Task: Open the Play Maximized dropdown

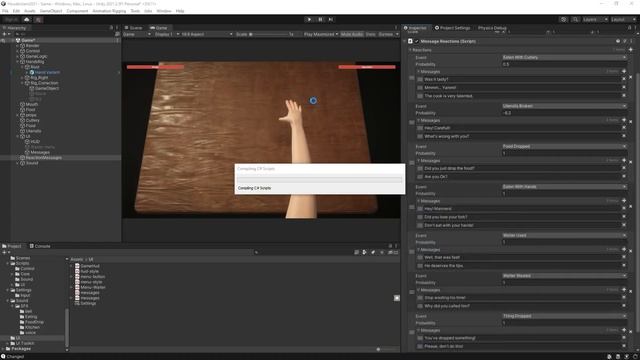Action: pyautogui.click(x=321, y=34)
